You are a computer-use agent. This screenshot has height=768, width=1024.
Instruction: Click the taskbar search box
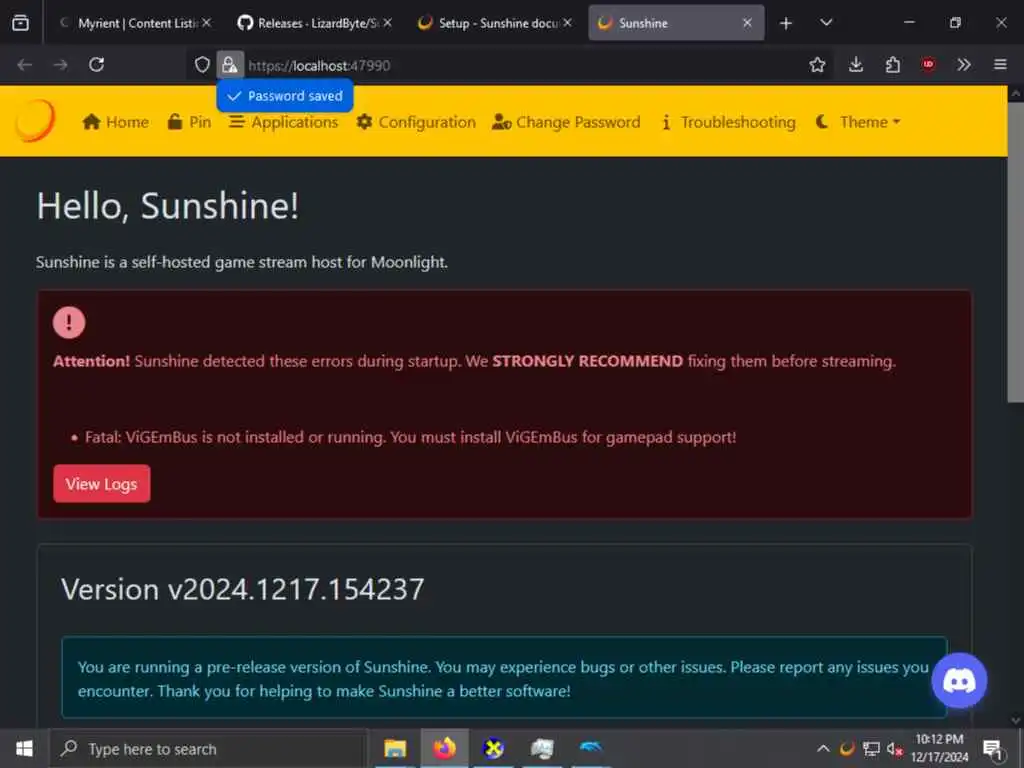point(210,748)
